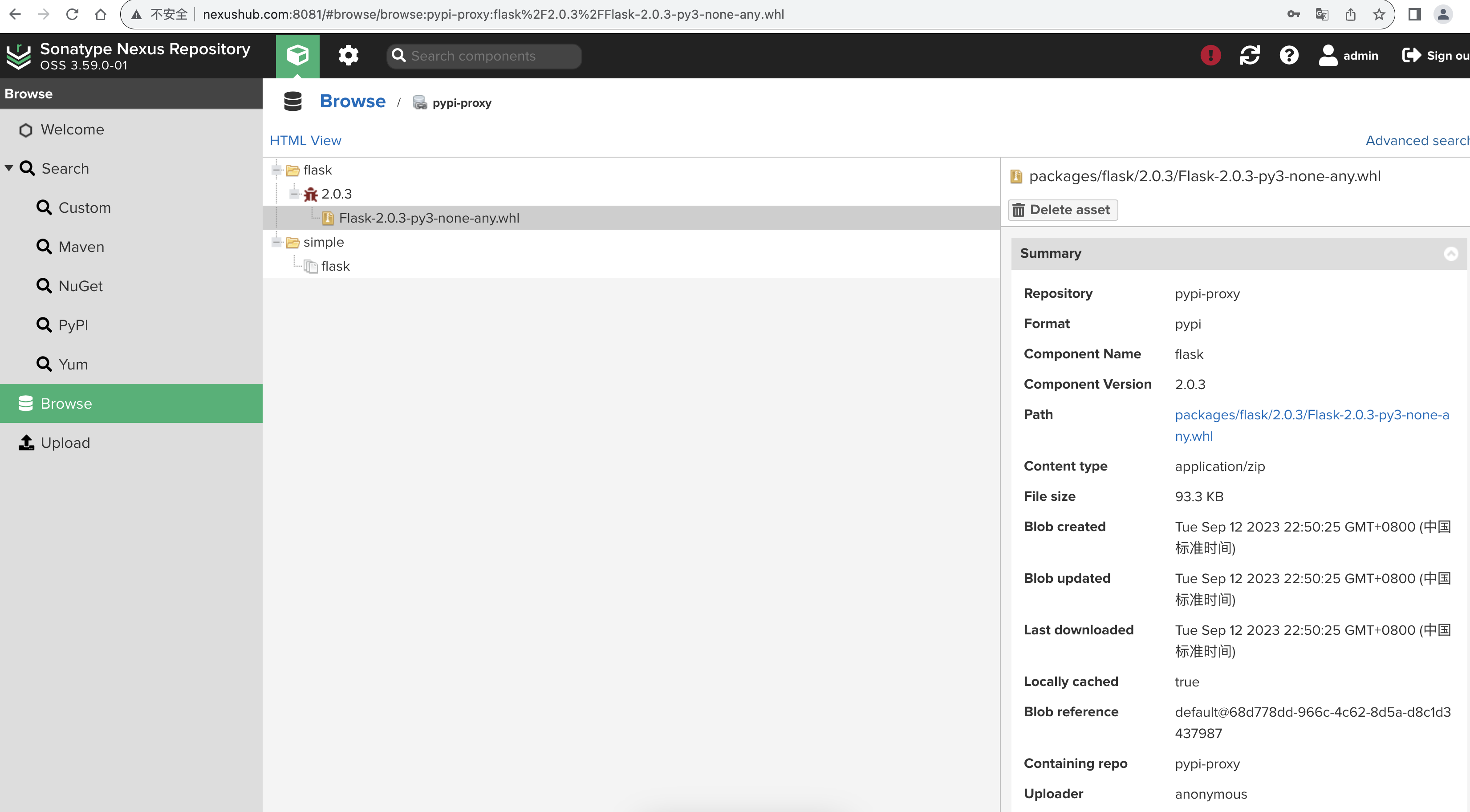Click browser back arrow
The width and height of the screenshot is (1470, 812).
point(16,14)
